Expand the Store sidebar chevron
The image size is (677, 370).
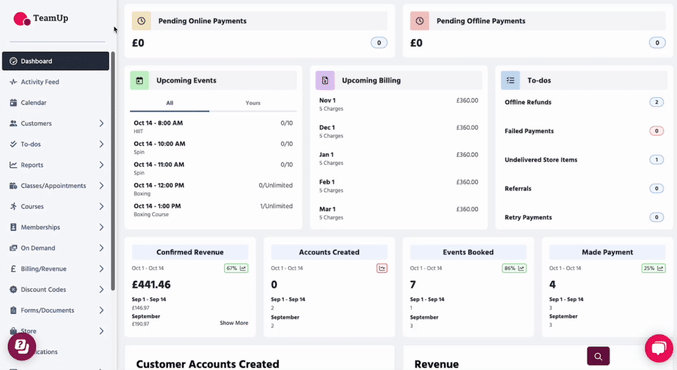[x=101, y=331]
